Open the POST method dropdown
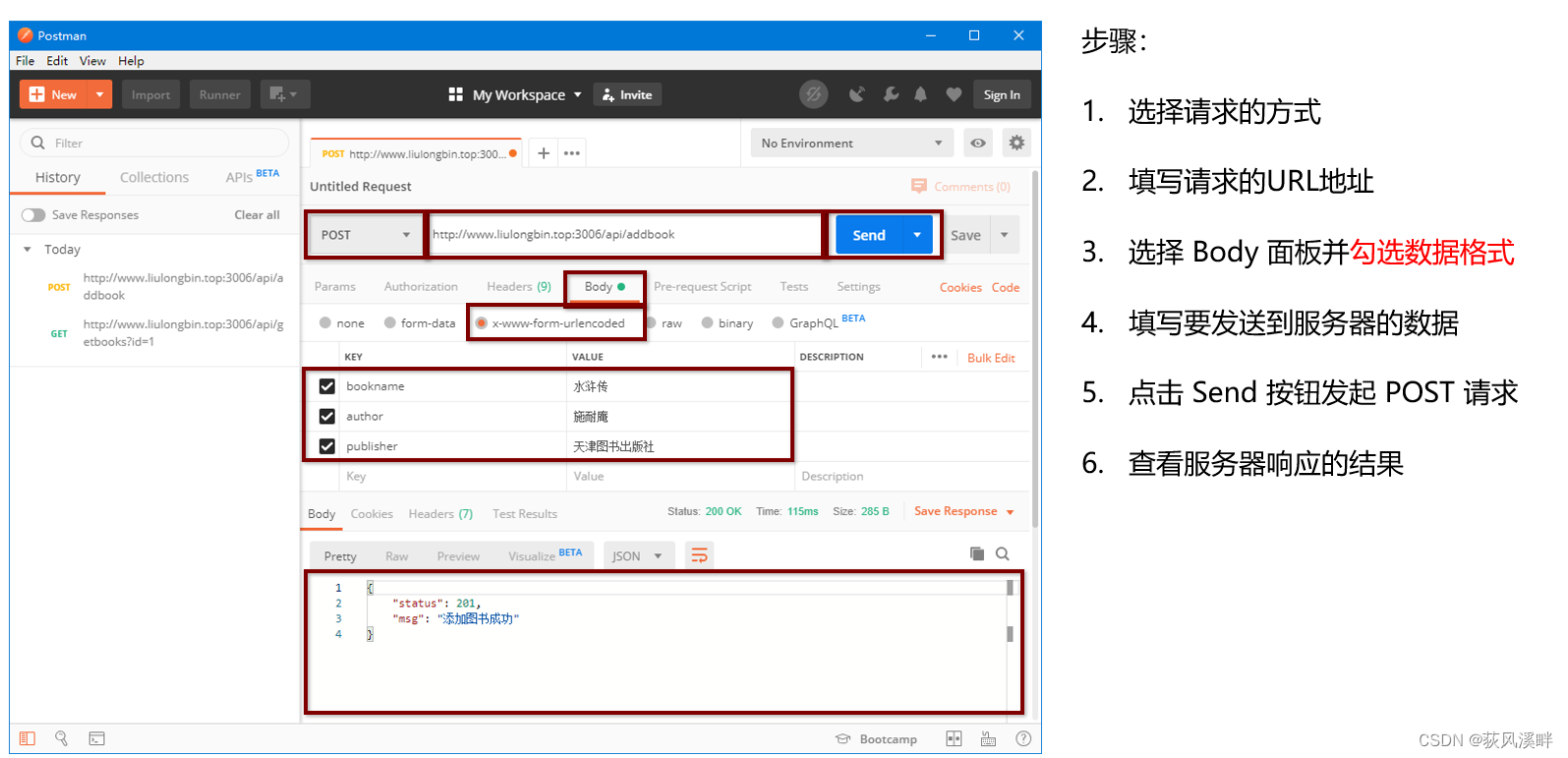The image size is (1568, 758). pos(365,235)
